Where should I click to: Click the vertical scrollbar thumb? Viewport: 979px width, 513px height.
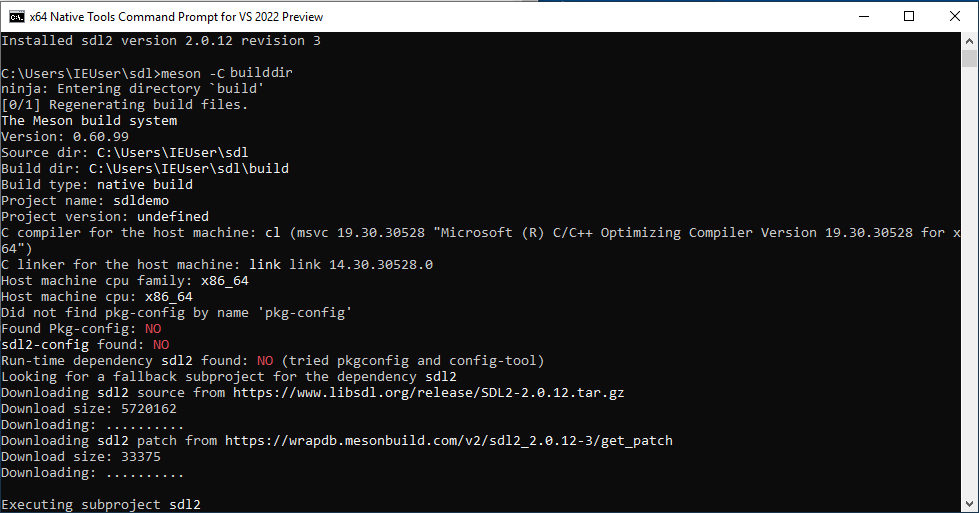[x=969, y=59]
